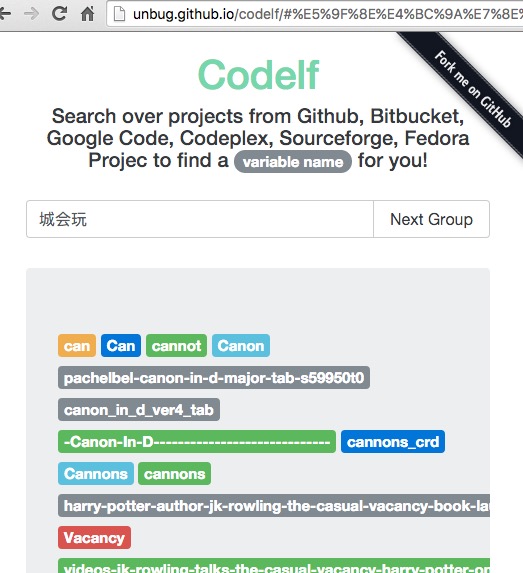This screenshot has width=523, height=573.
Task: Reload the page with refresh icon
Action: (59, 14)
